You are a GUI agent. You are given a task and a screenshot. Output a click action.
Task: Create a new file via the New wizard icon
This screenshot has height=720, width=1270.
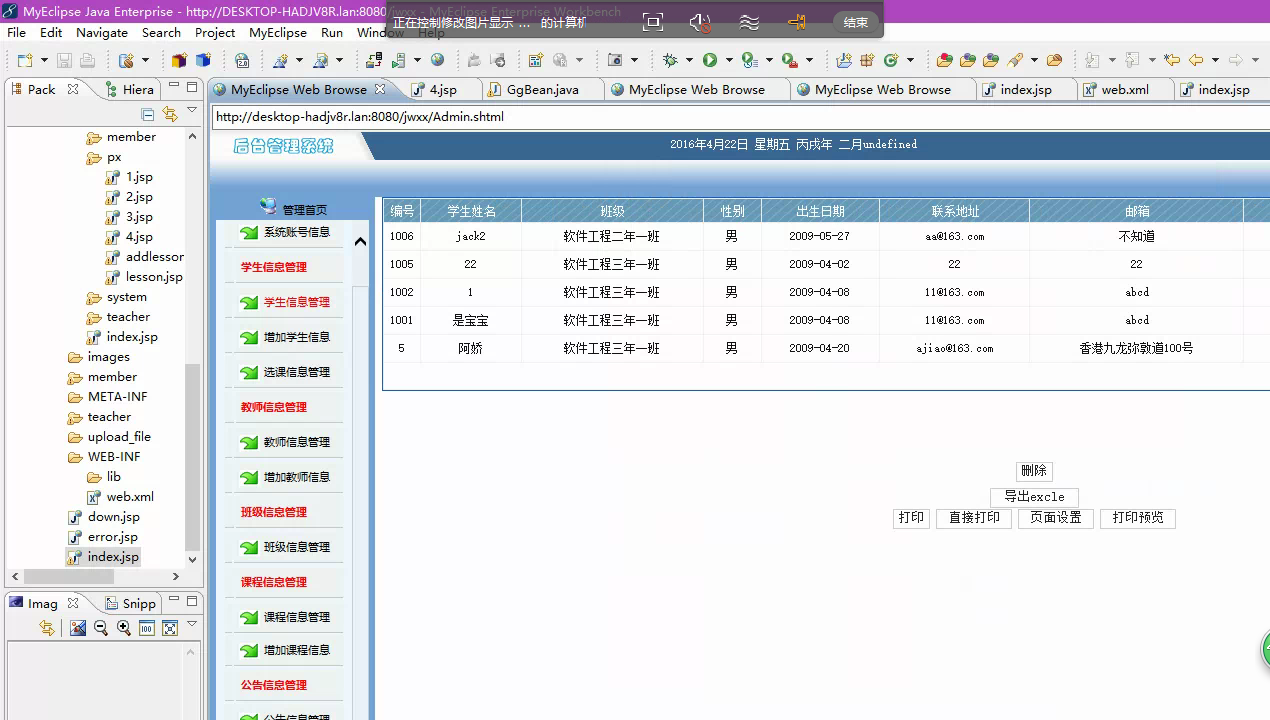point(24,60)
